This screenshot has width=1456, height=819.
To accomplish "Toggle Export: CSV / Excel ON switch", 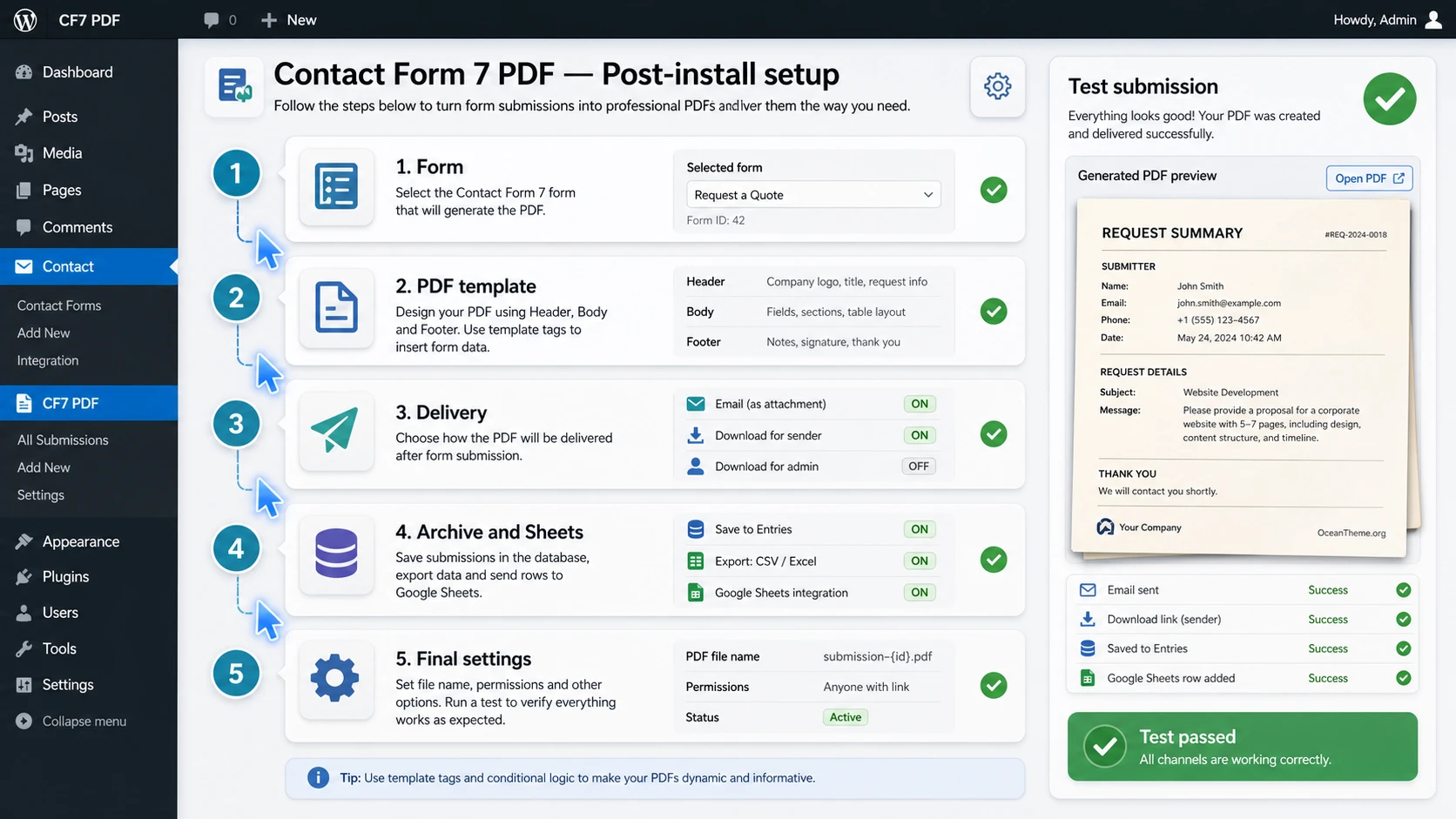I will point(920,561).
